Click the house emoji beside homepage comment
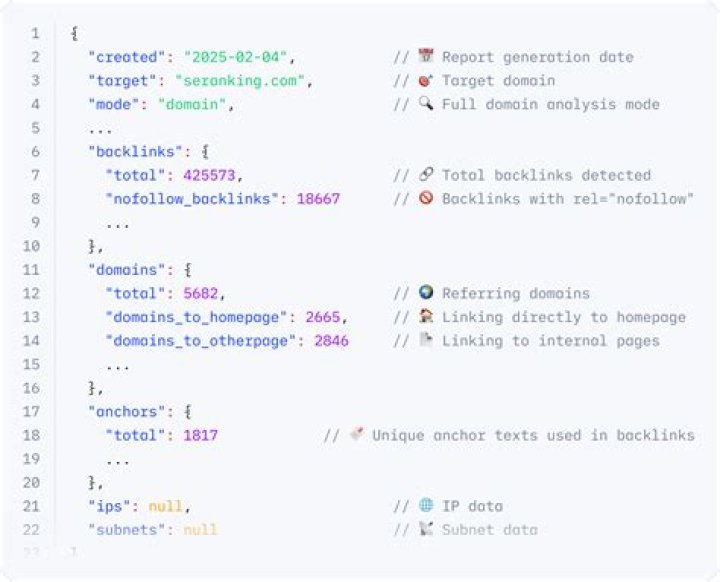Viewport: 720px width, 582px height. click(x=426, y=317)
